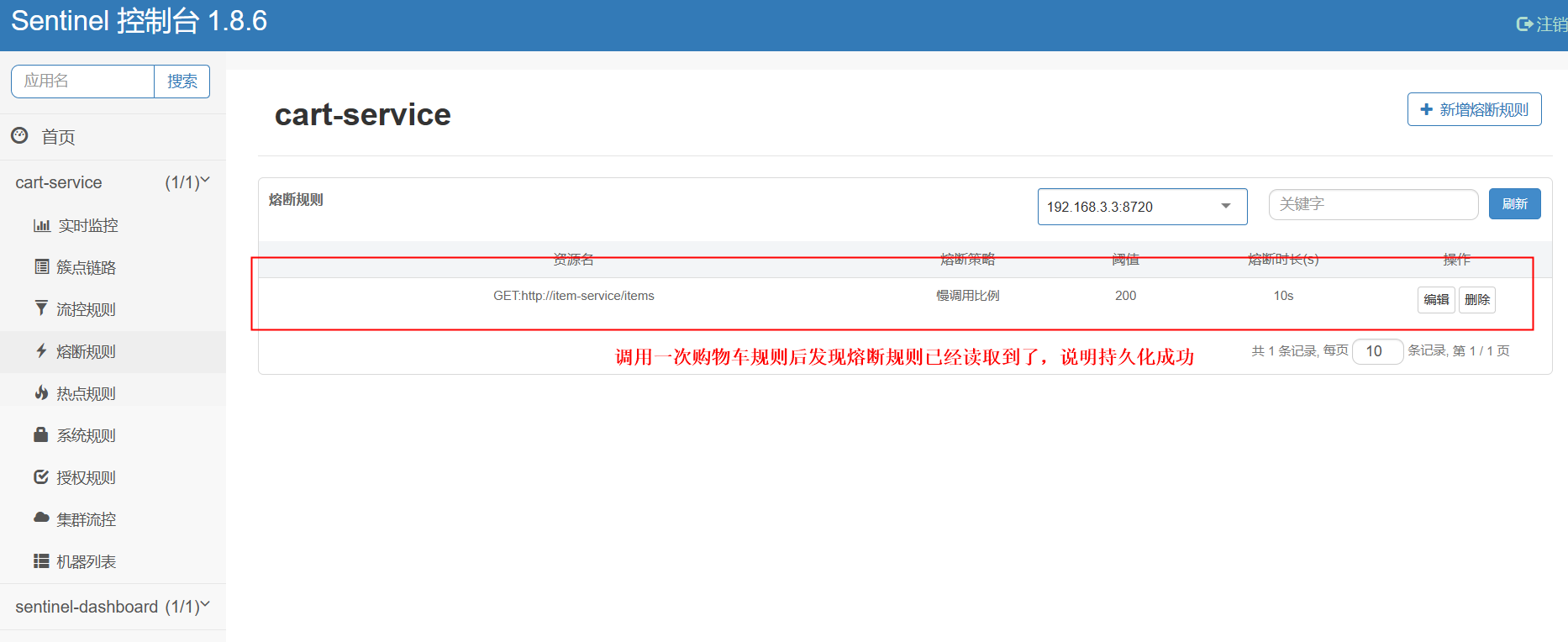Delete the item-service rule via 删除
The height and width of the screenshot is (642, 1568).
pos(1476,300)
